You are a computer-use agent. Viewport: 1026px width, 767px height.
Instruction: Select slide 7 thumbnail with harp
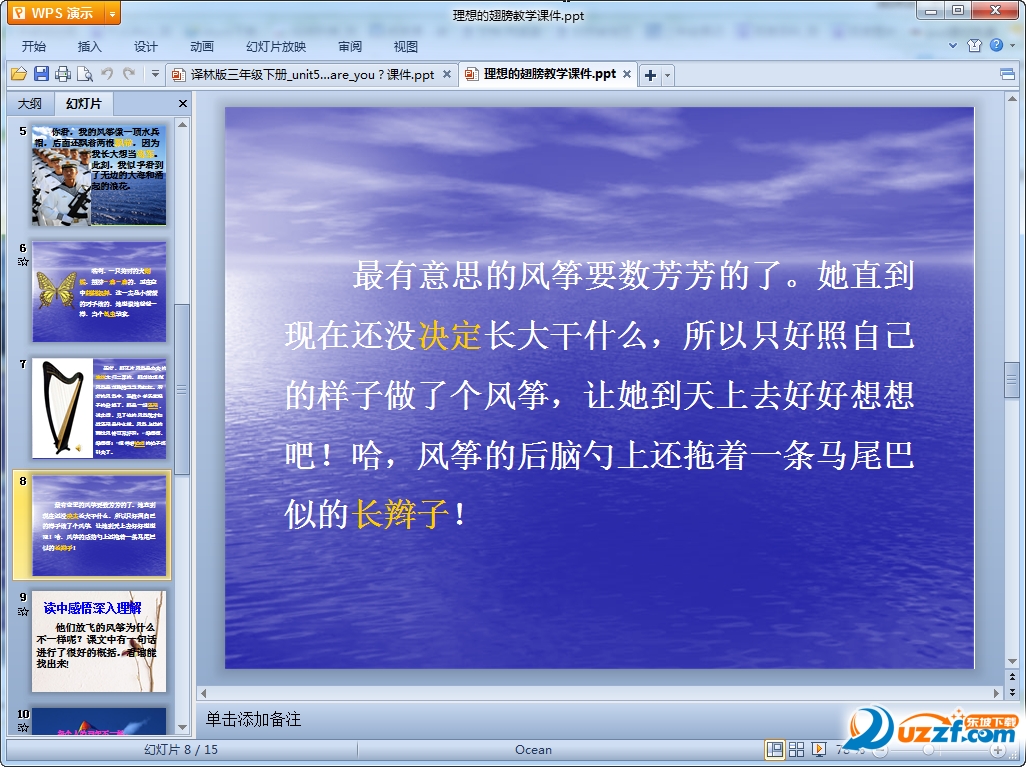point(99,408)
